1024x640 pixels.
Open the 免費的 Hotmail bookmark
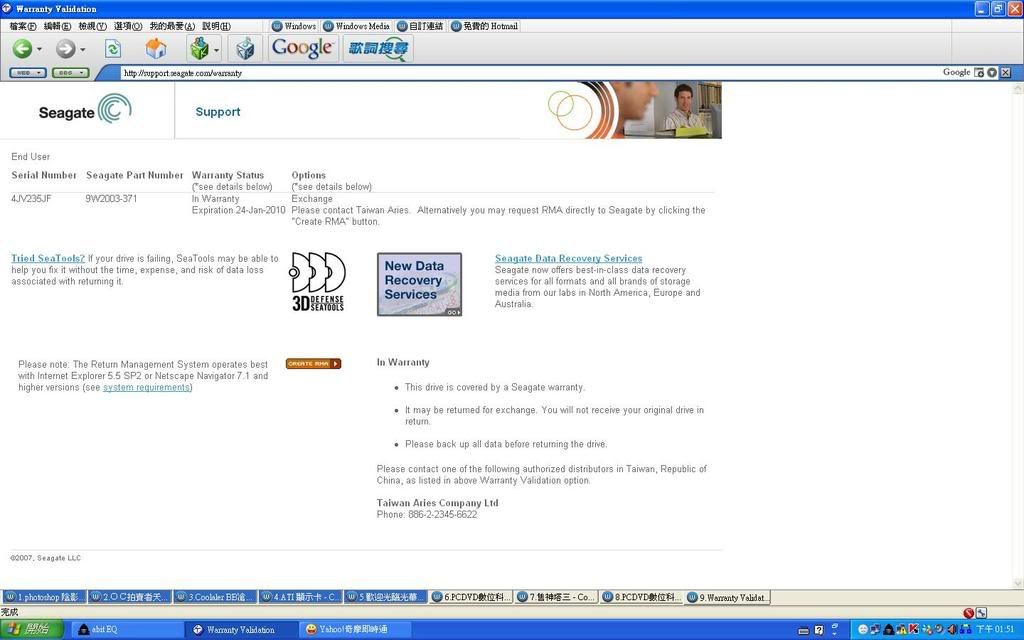tap(484, 26)
